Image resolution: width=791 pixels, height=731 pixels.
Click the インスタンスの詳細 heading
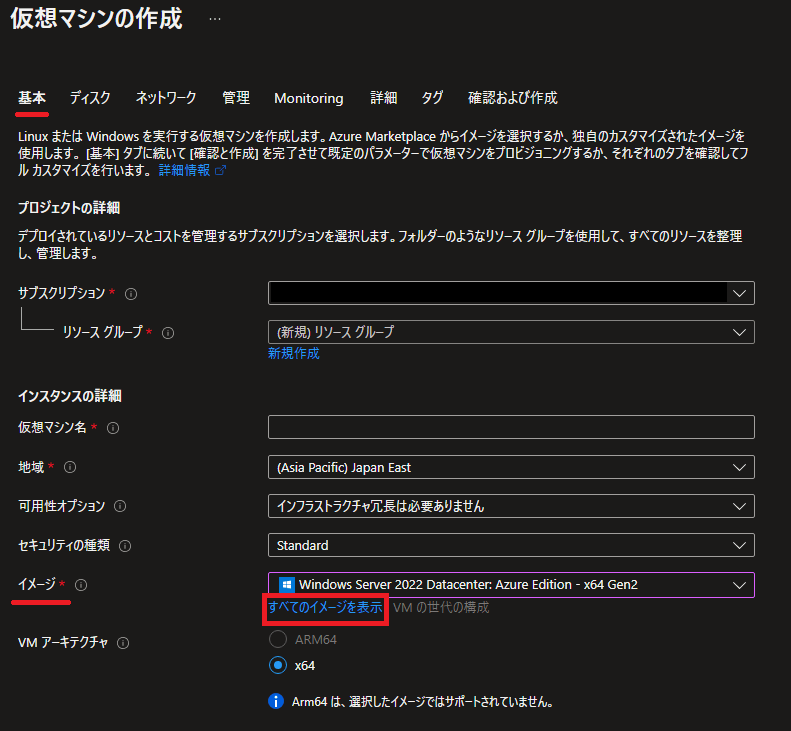[70, 396]
